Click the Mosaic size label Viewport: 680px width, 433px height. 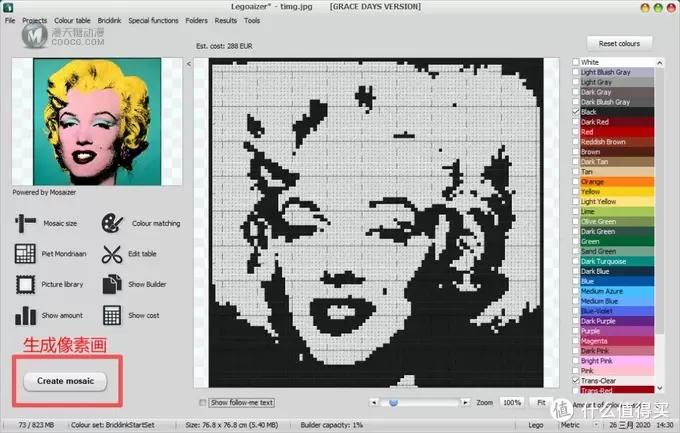[60, 223]
